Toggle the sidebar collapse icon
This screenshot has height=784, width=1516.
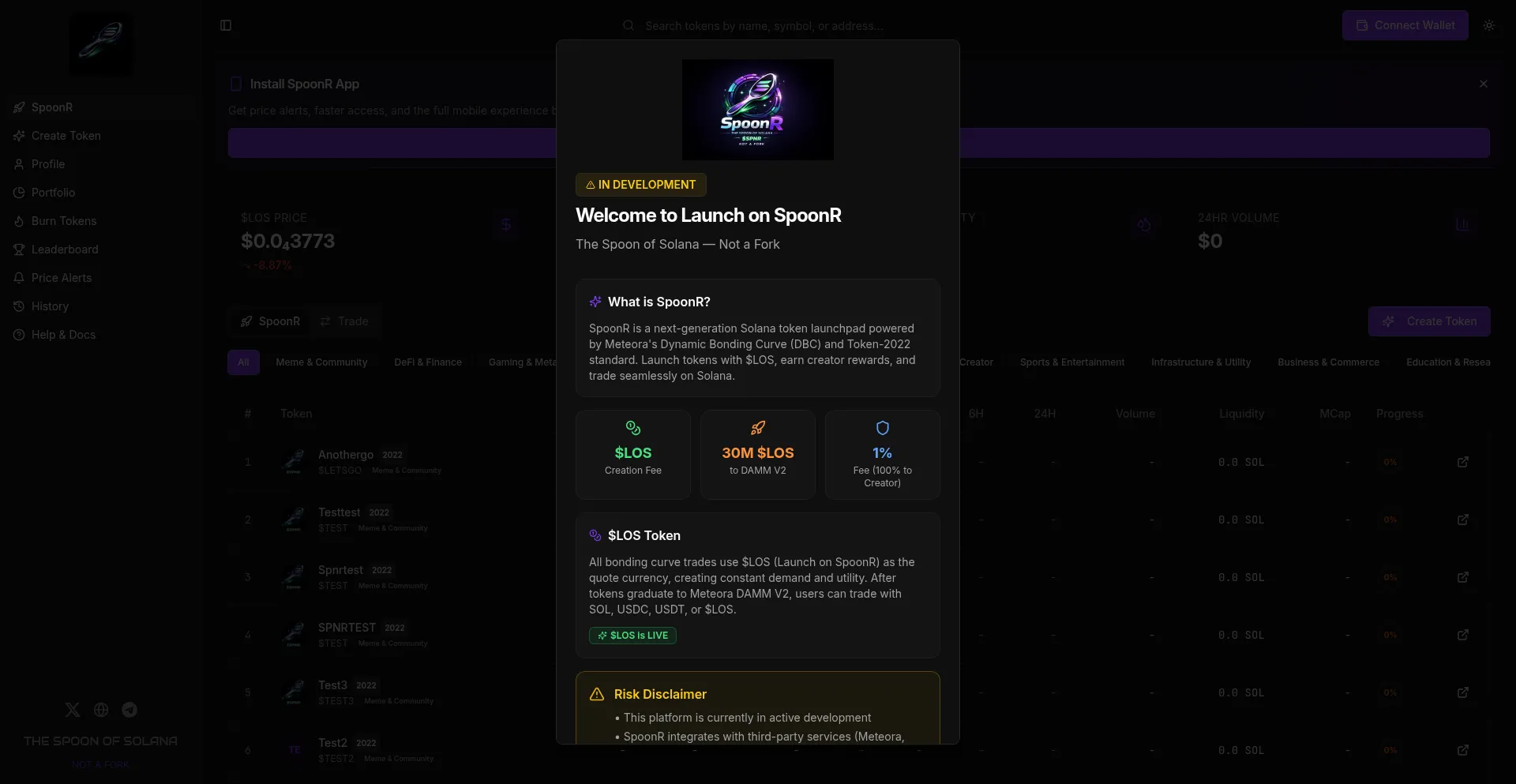point(226,25)
